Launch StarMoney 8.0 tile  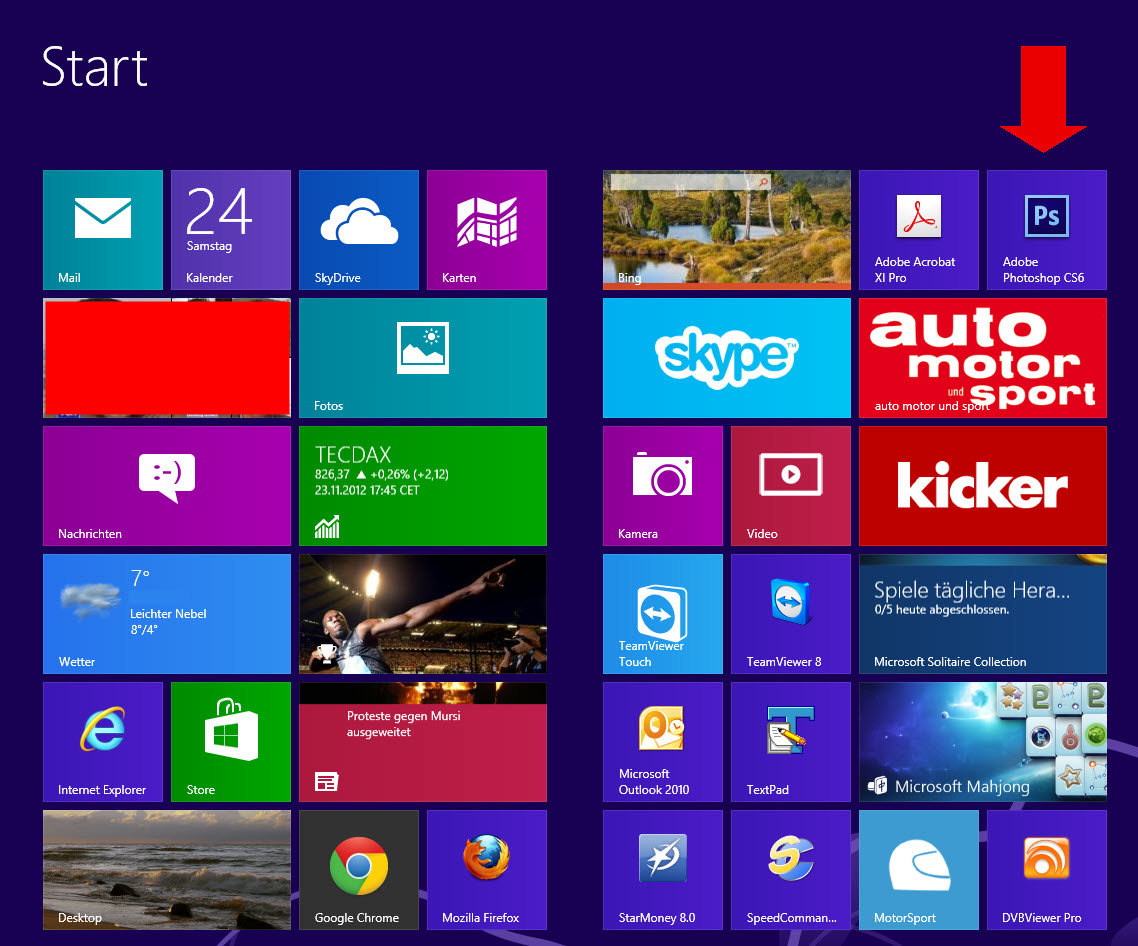(x=663, y=870)
